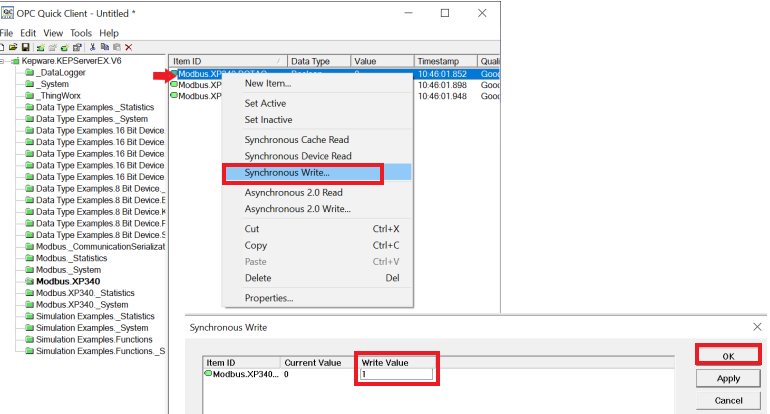
Task: Click the Open file toolbar icon
Action: [x=14, y=47]
